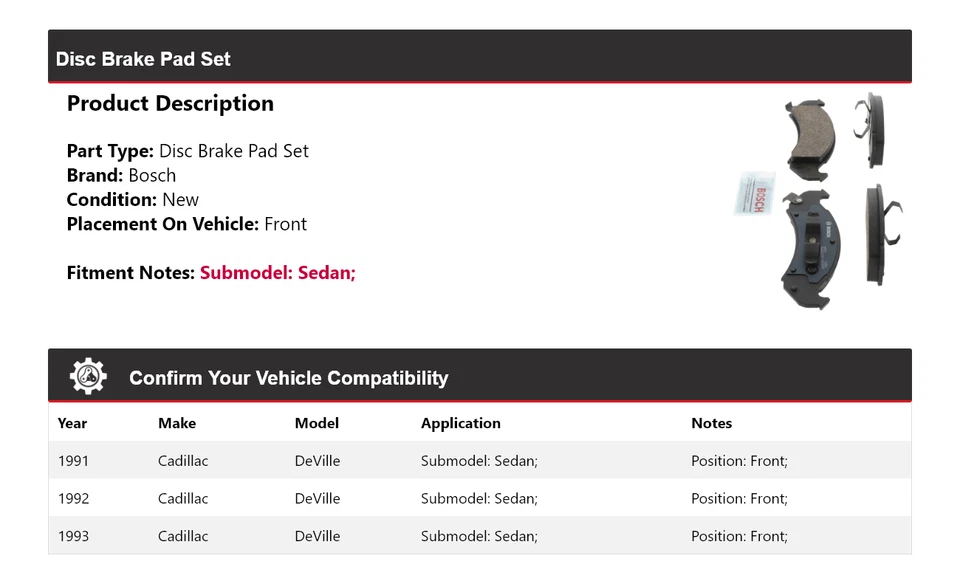Click the Model column header
The image size is (960, 584).
(x=316, y=423)
